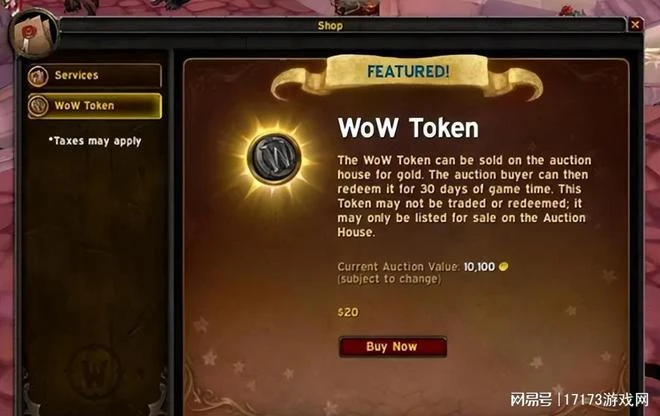660x416 pixels.
Task: Click the FEATURED! ribbon banner
Action: coord(407,75)
